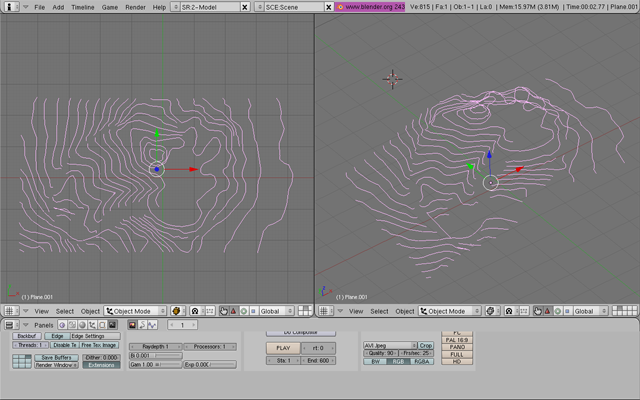Collapse left viewport header menus triangle
Screen dimensions: 640x400
[25, 311]
